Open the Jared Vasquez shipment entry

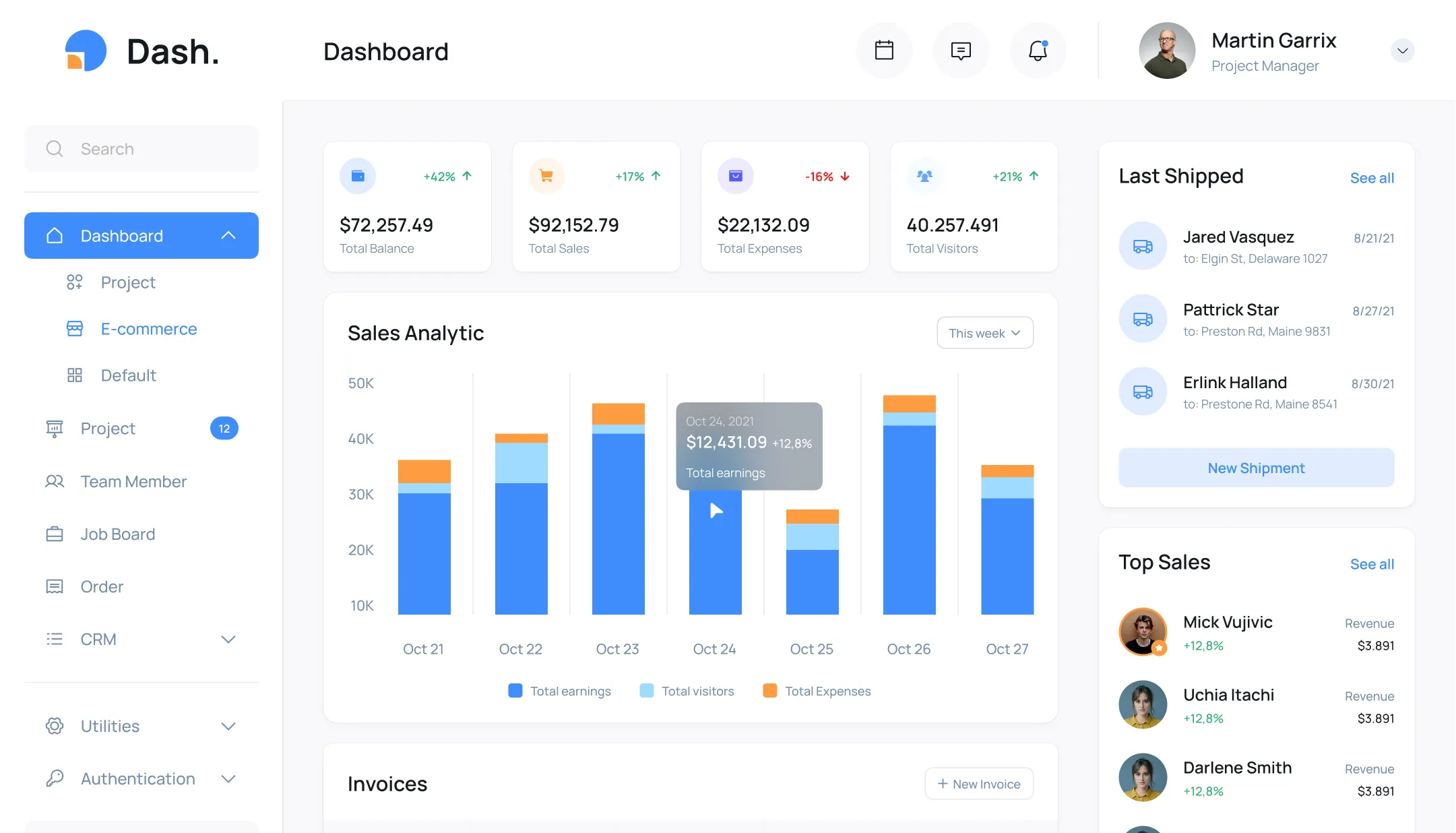click(x=1257, y=247)
